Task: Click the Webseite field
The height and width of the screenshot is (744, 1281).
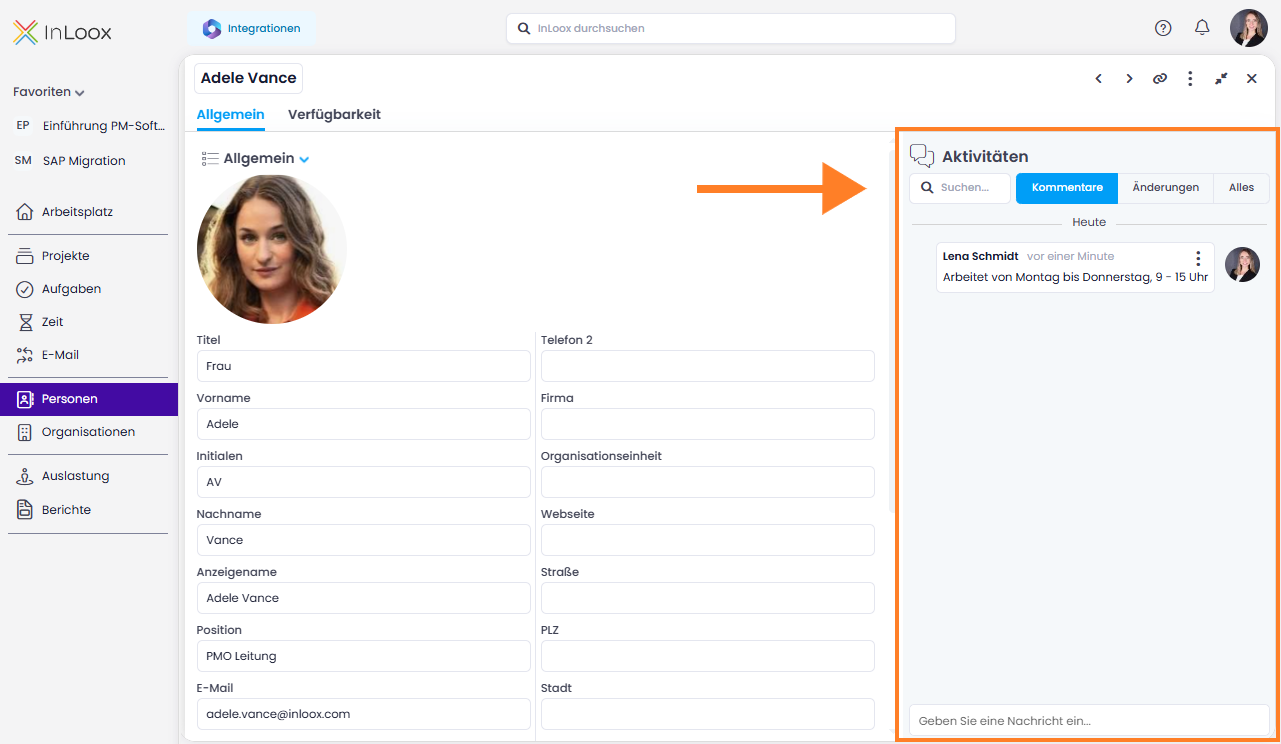Action: (x=708, y=540)
